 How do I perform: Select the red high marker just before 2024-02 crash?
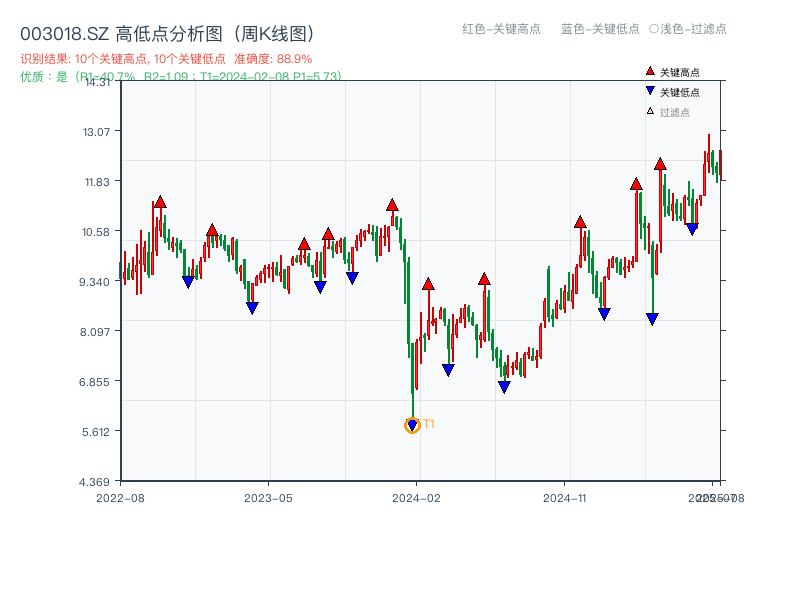click(392, 205)
